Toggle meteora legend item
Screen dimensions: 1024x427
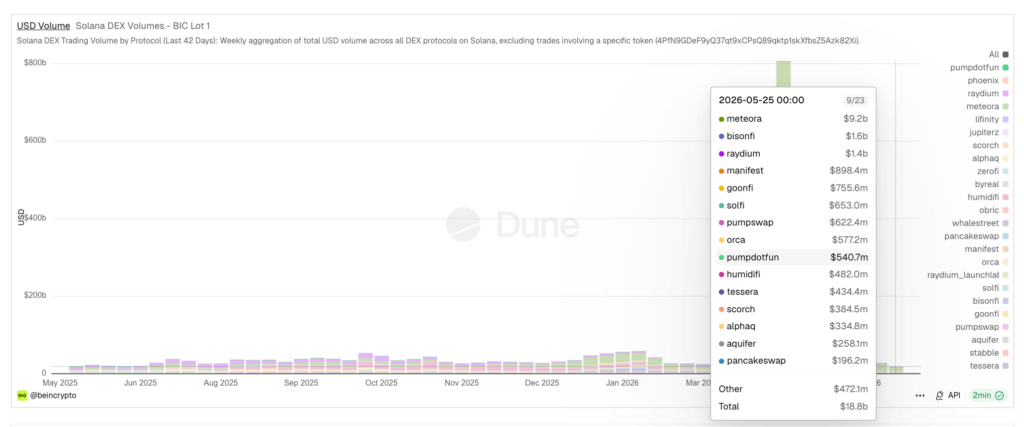click(987, 106)
